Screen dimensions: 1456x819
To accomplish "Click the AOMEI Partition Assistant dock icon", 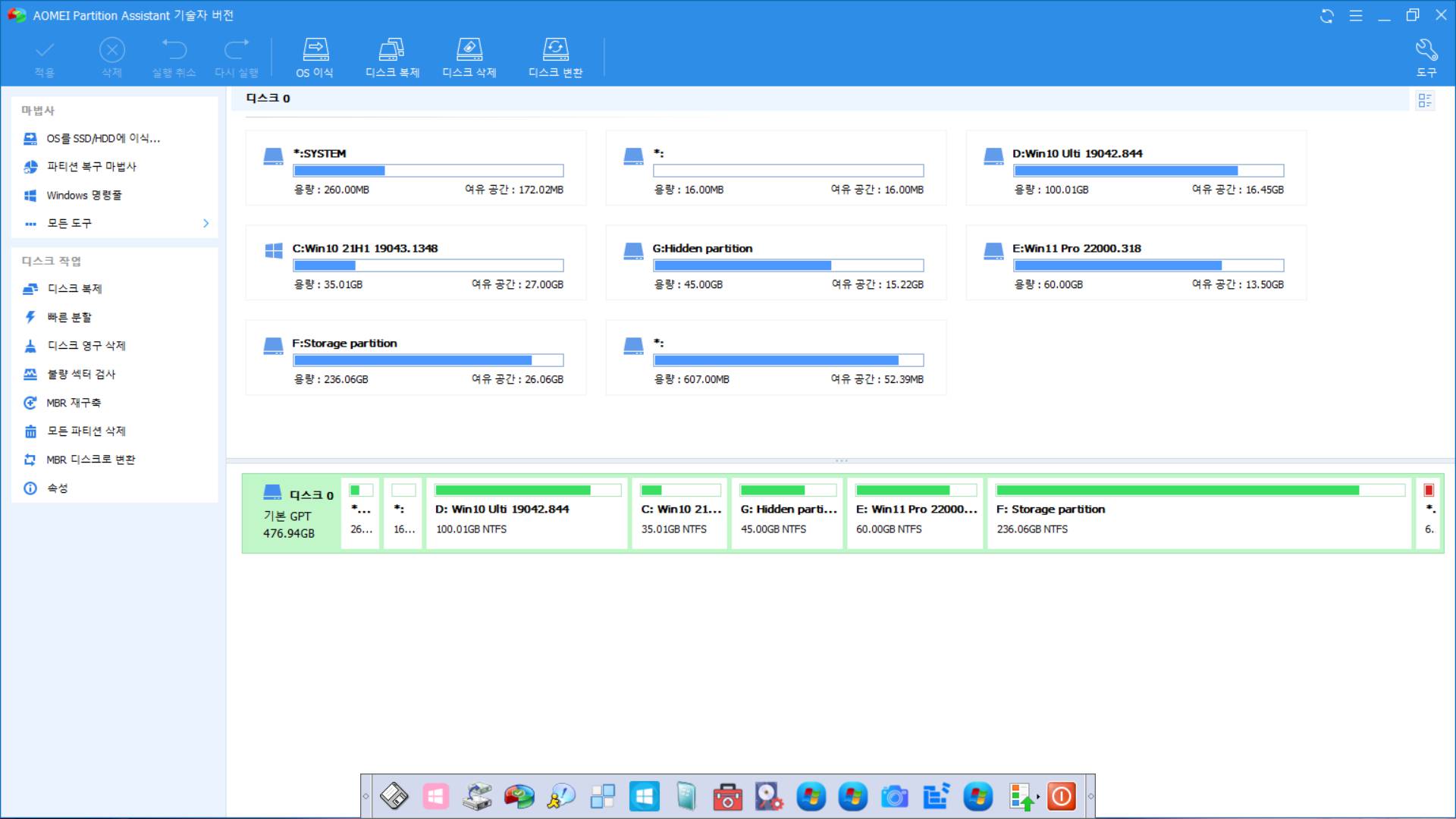I will coord(519,796).
